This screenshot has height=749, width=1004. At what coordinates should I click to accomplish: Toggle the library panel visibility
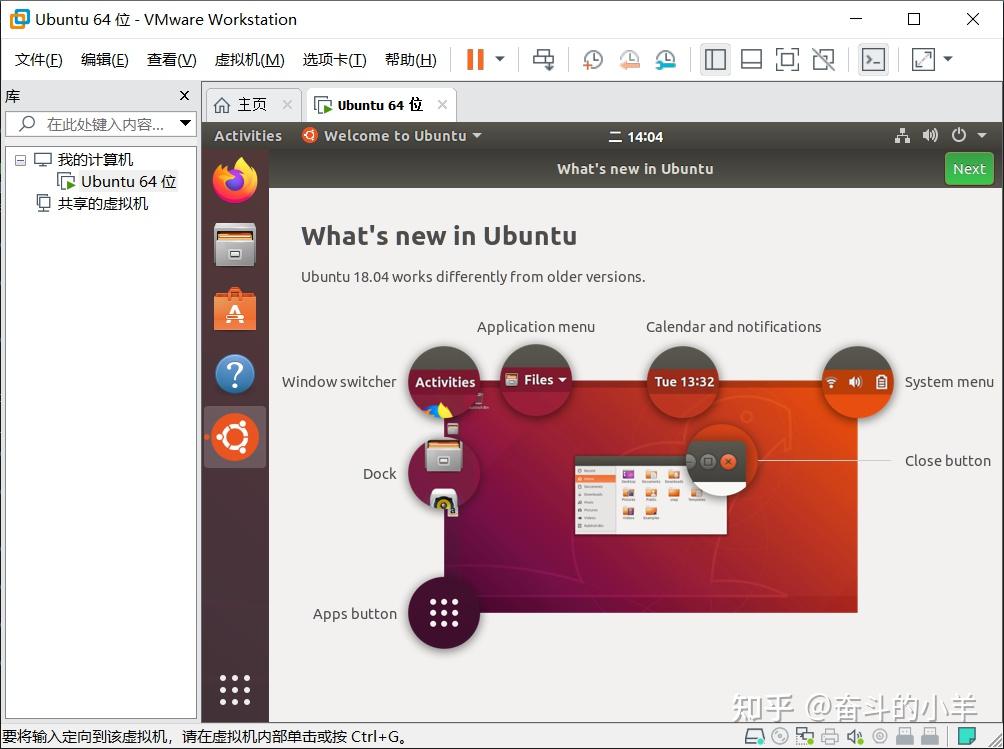pyautogui.click(x=714, y=59)
